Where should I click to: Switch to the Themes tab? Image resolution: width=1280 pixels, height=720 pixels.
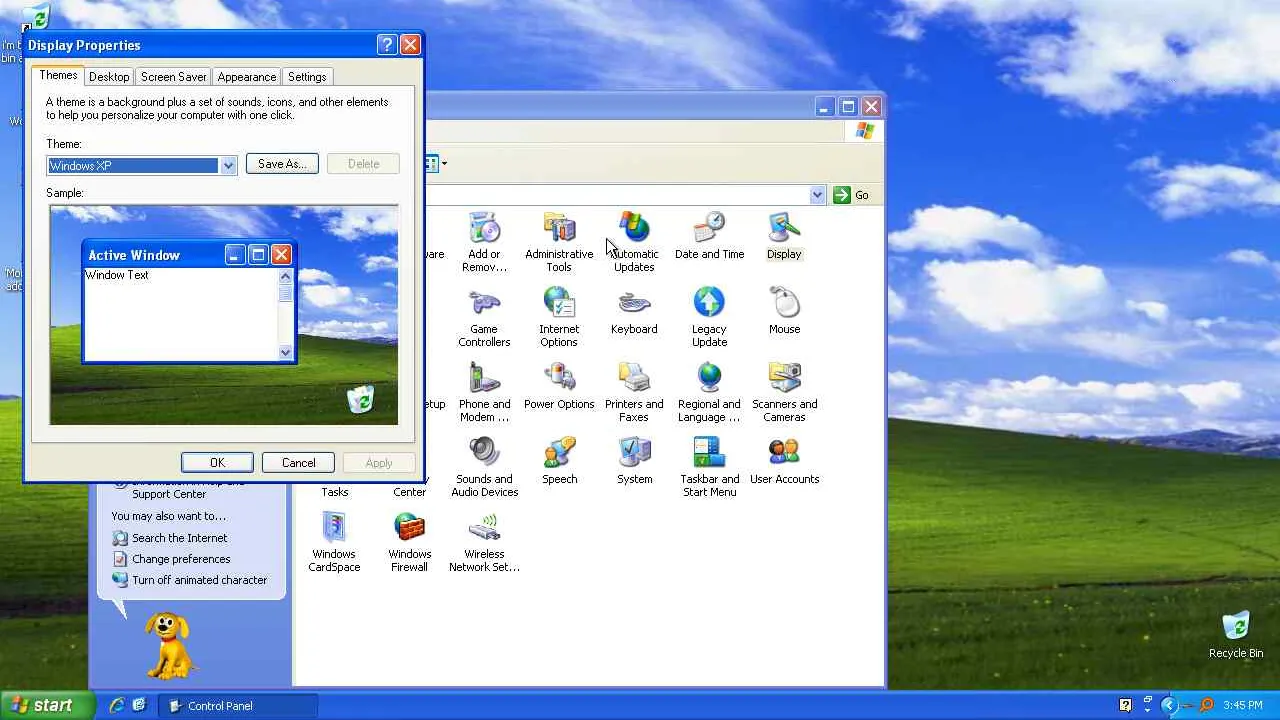coord(58,76)
